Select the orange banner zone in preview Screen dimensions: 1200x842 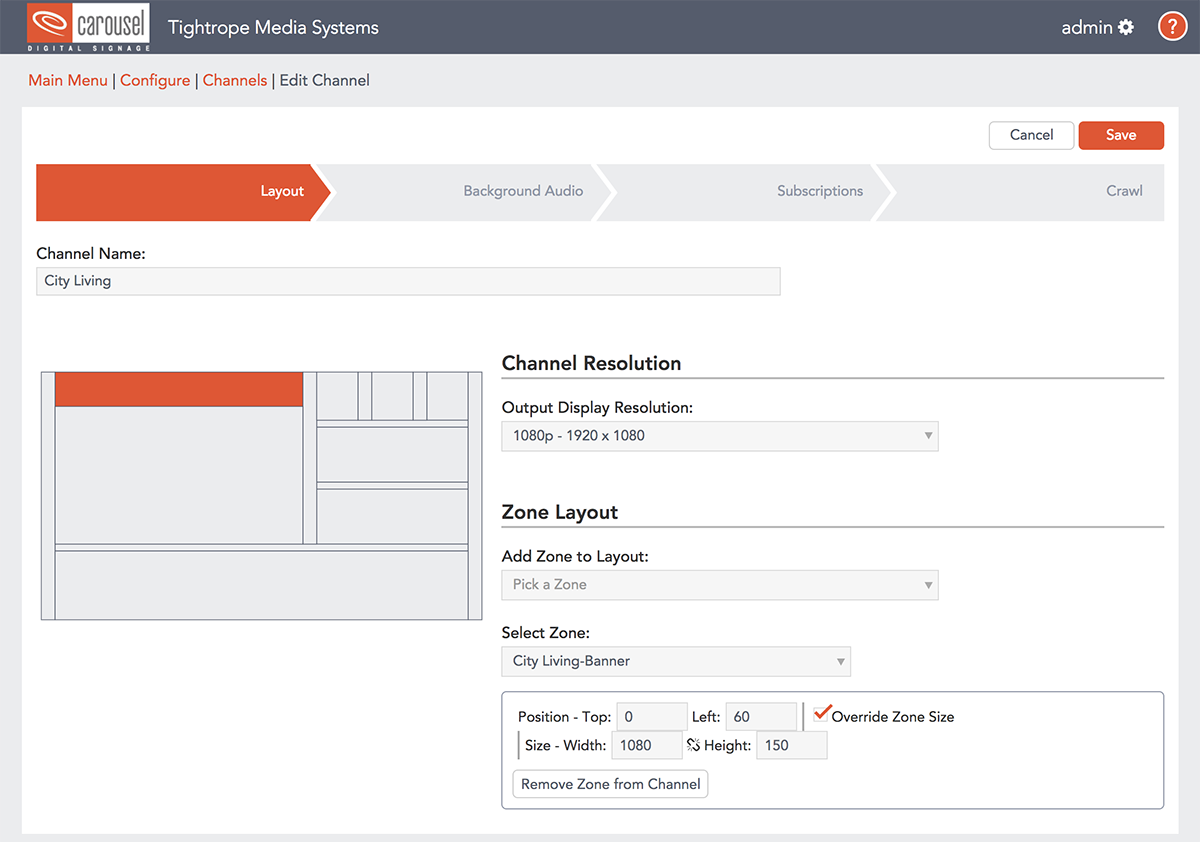pyautogui.click(x=178, y=389)
